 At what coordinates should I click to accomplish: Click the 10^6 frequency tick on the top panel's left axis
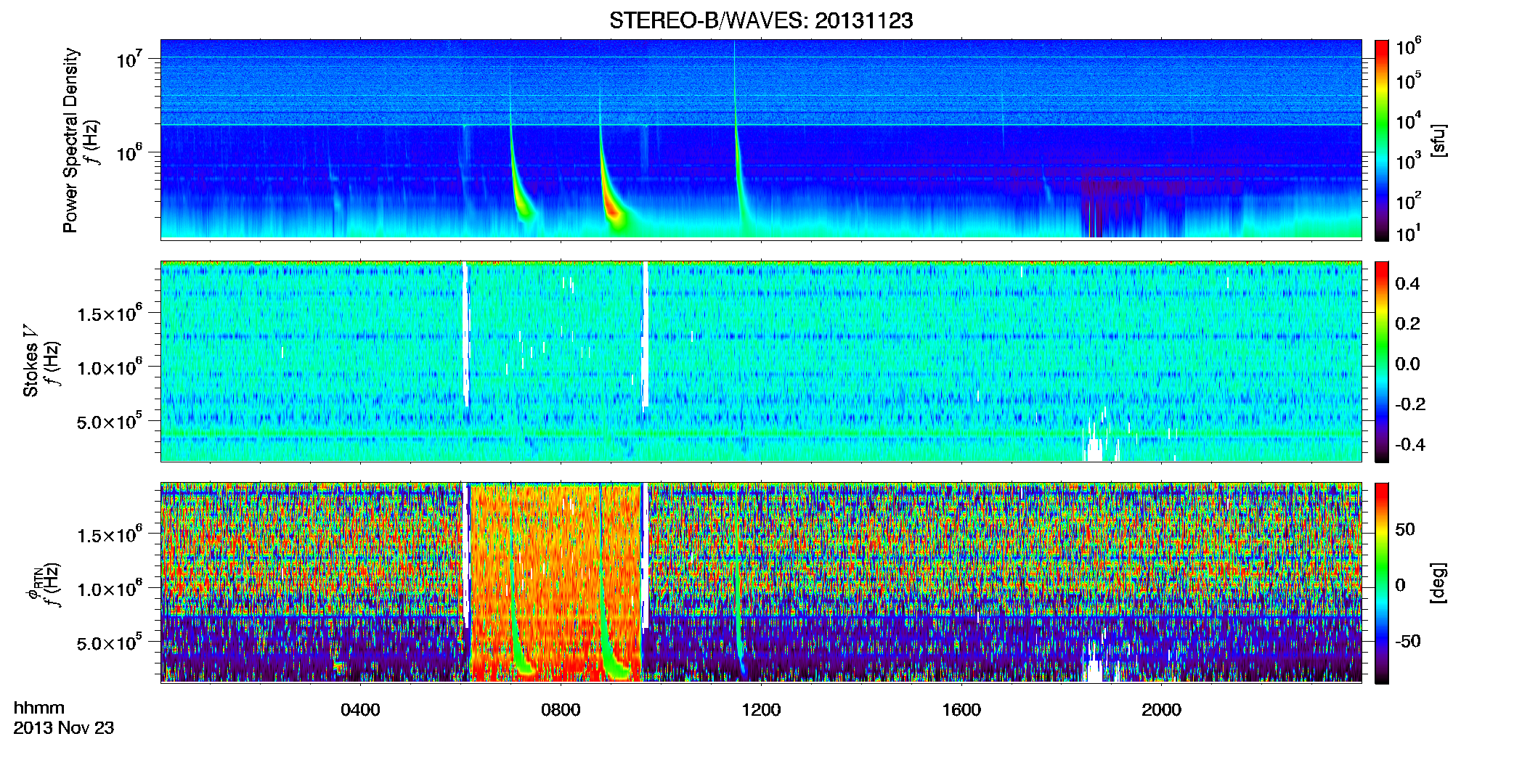[x=129, y=153]
